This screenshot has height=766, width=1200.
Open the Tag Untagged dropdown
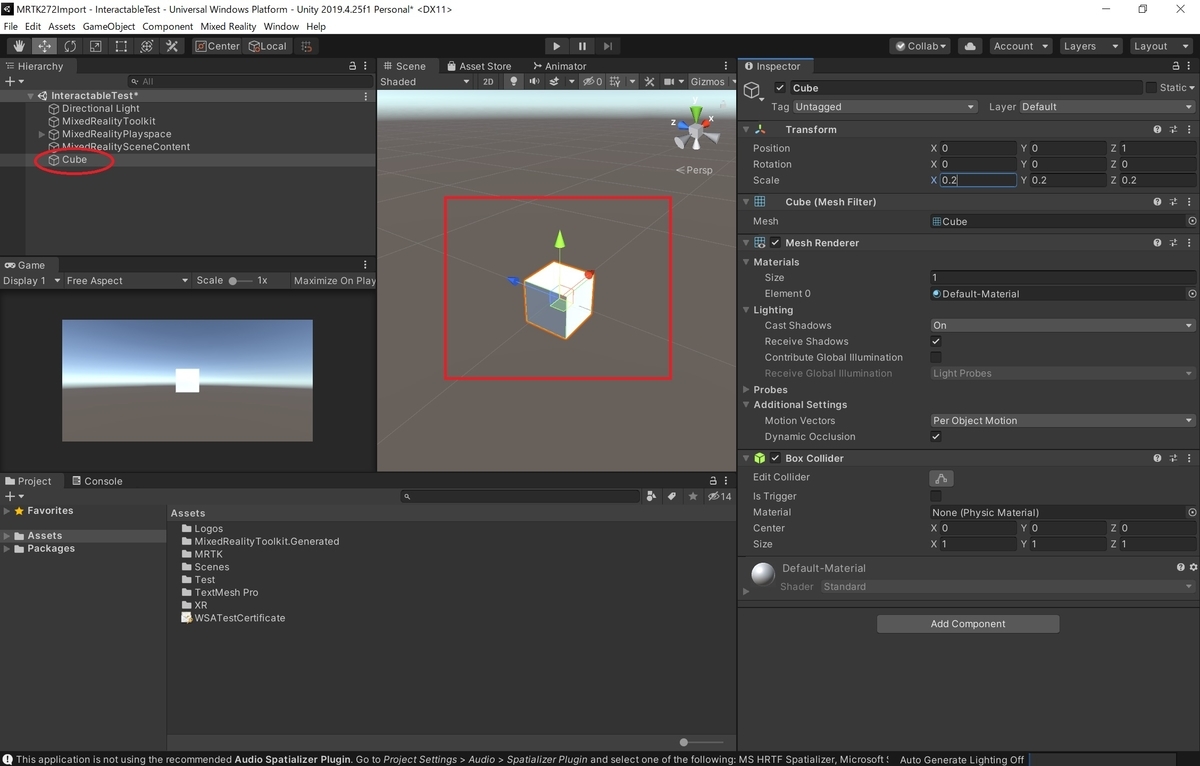885,107
